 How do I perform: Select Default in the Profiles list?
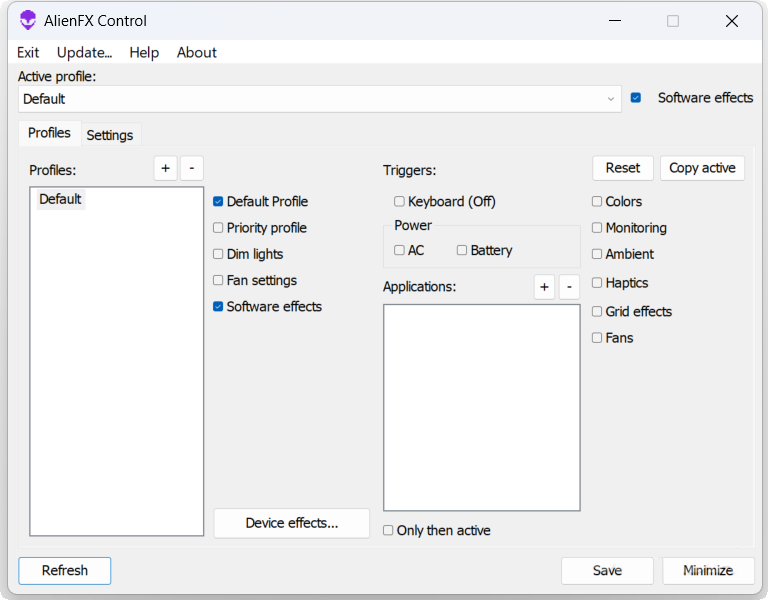tap(60, 199)
